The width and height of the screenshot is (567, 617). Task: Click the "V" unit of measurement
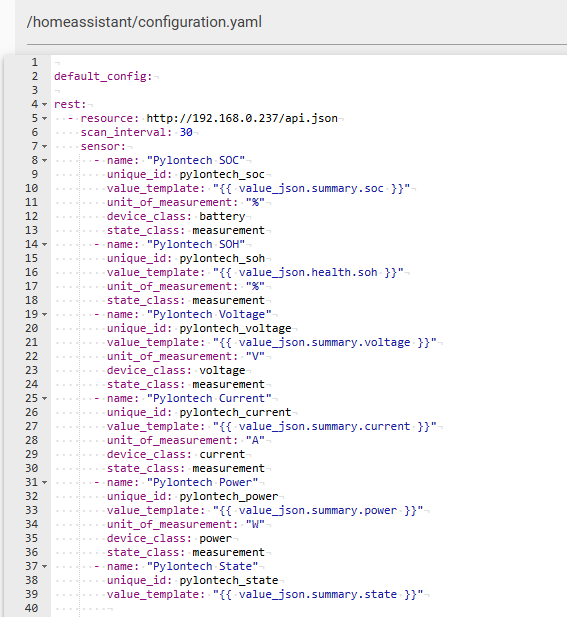(255, 356)
